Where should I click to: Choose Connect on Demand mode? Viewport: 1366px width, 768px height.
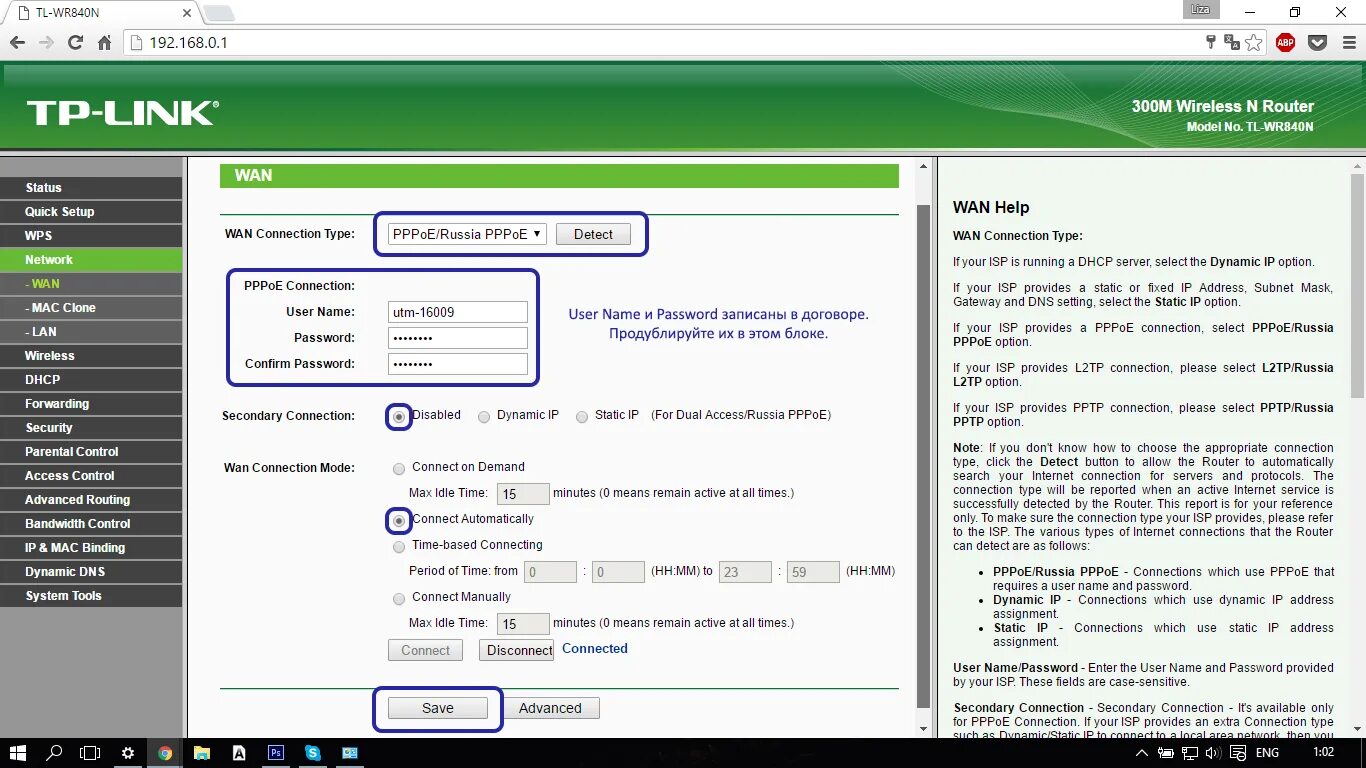[x=399, y=468]
